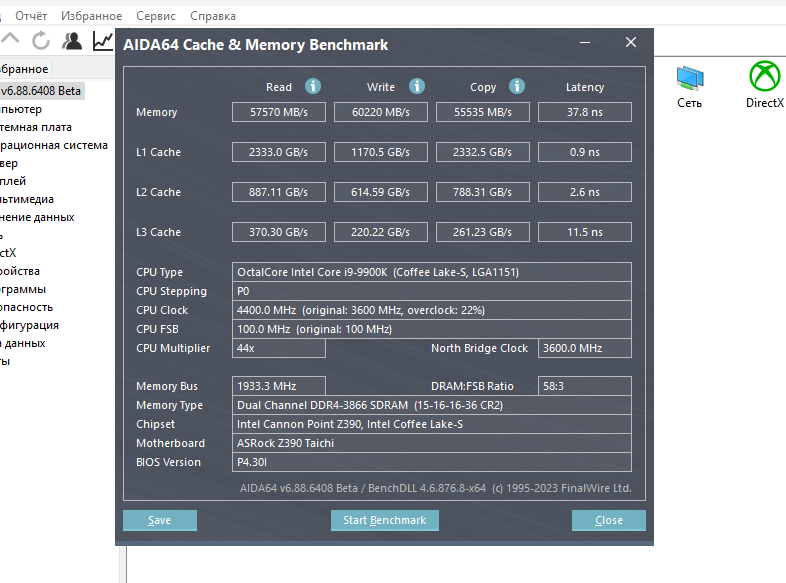Click the Memory Copy value 55535 MB/s
The image size is (786, 583).
(483, 112)
